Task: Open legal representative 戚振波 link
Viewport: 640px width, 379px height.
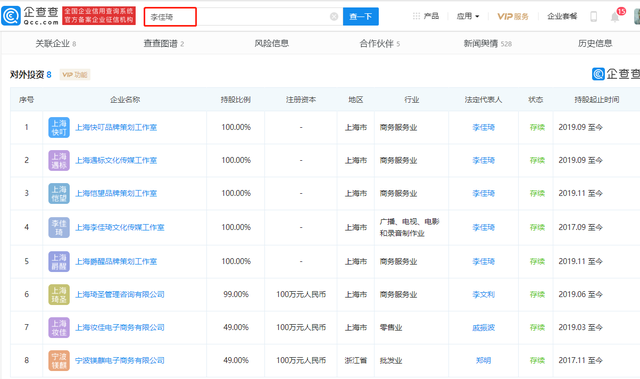Action: [483, 328]
